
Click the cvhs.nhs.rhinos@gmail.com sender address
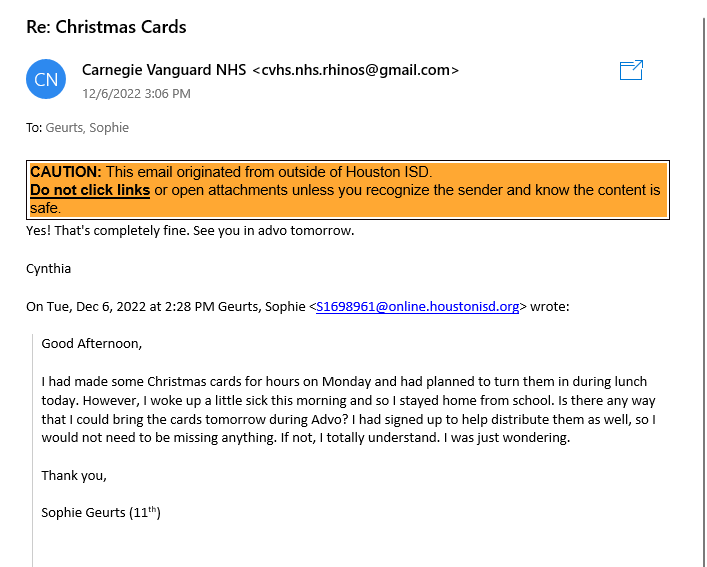(356, 70)
